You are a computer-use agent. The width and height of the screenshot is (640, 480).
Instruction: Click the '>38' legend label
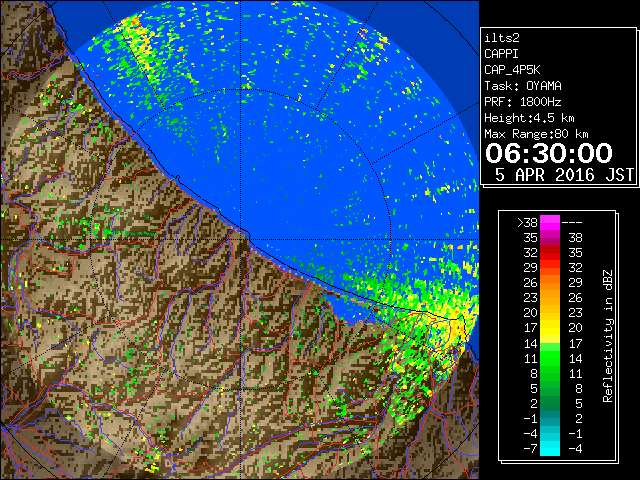[x=527, y=223]
